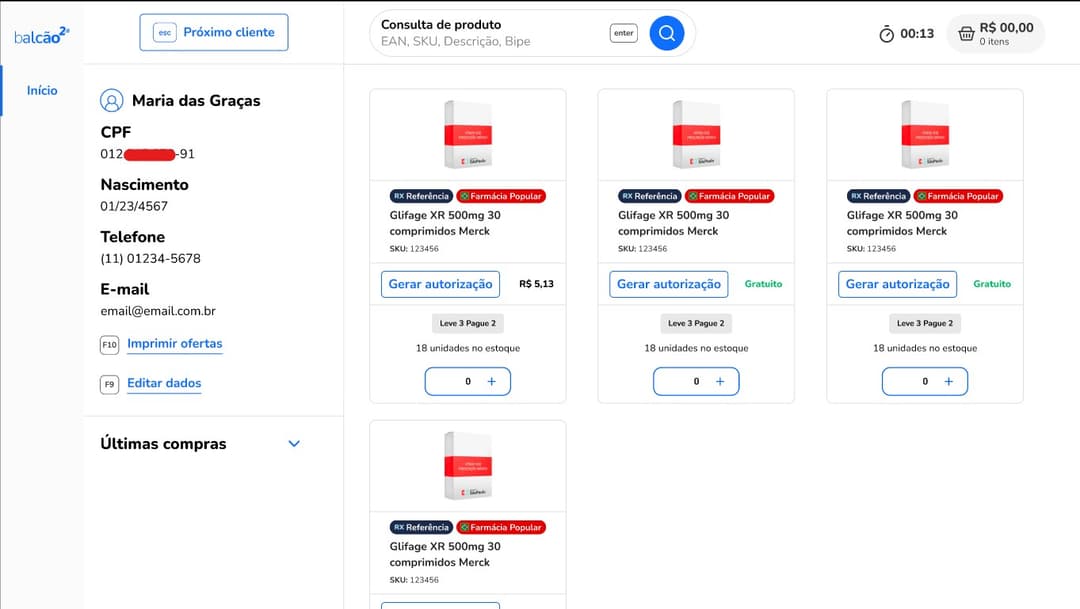1080x609 pixels.
Task: Click the quantity value 0 on R$ 5,13 card
Action: pyautogui.click(x=468, y=381)
